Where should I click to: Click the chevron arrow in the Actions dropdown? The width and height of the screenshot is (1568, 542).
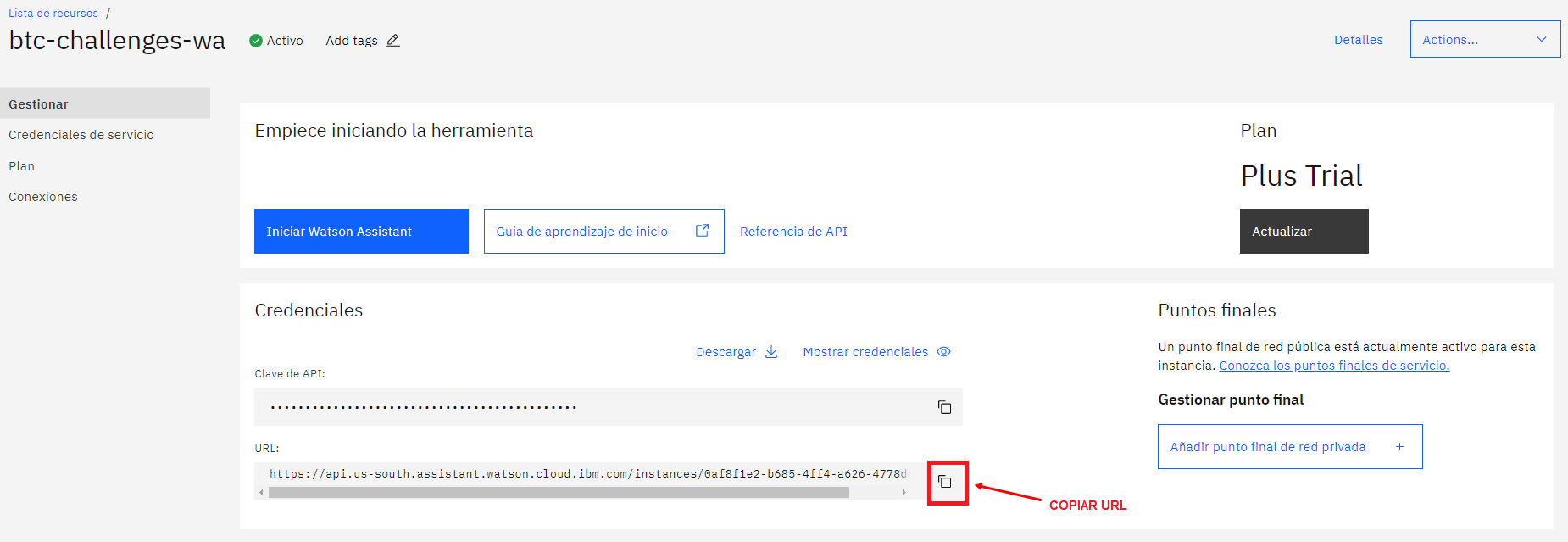1542,40
